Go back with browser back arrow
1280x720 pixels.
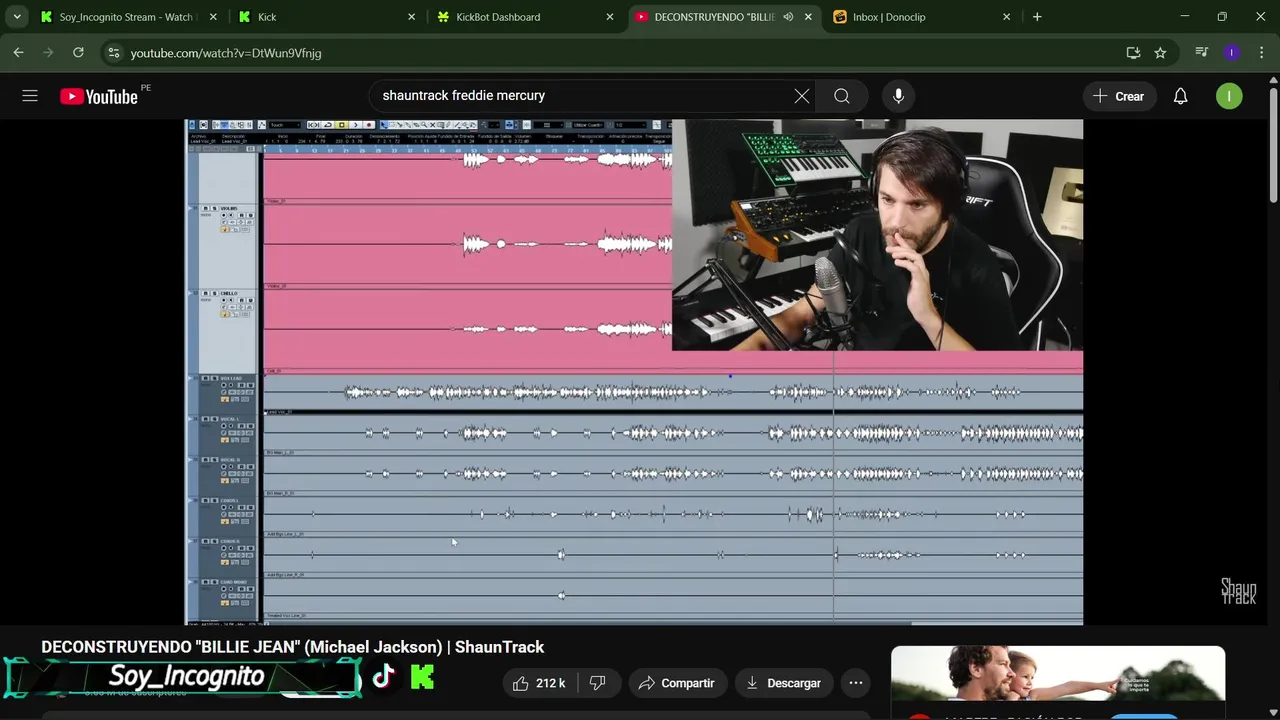[18, 53]
